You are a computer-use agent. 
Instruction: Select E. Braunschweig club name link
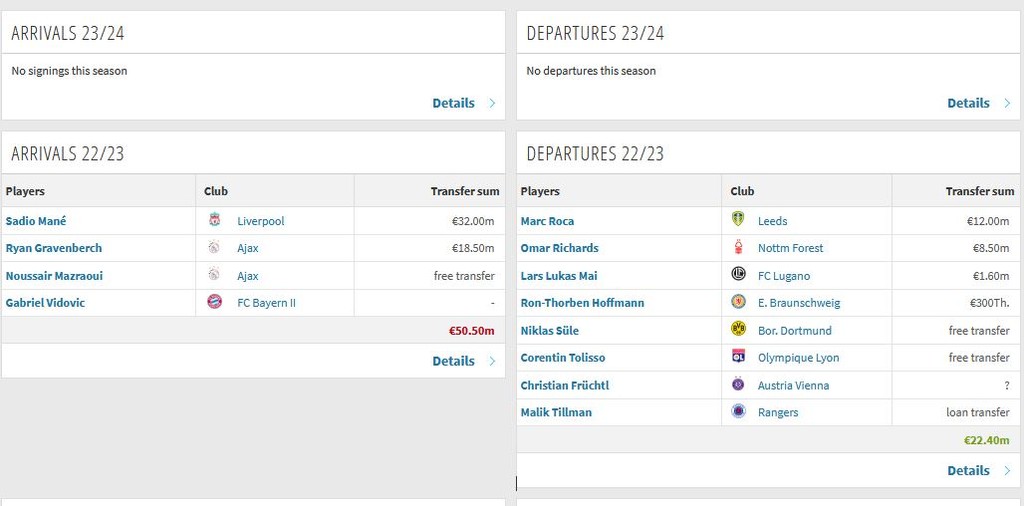pyautogui.click(x=799, y=303)
